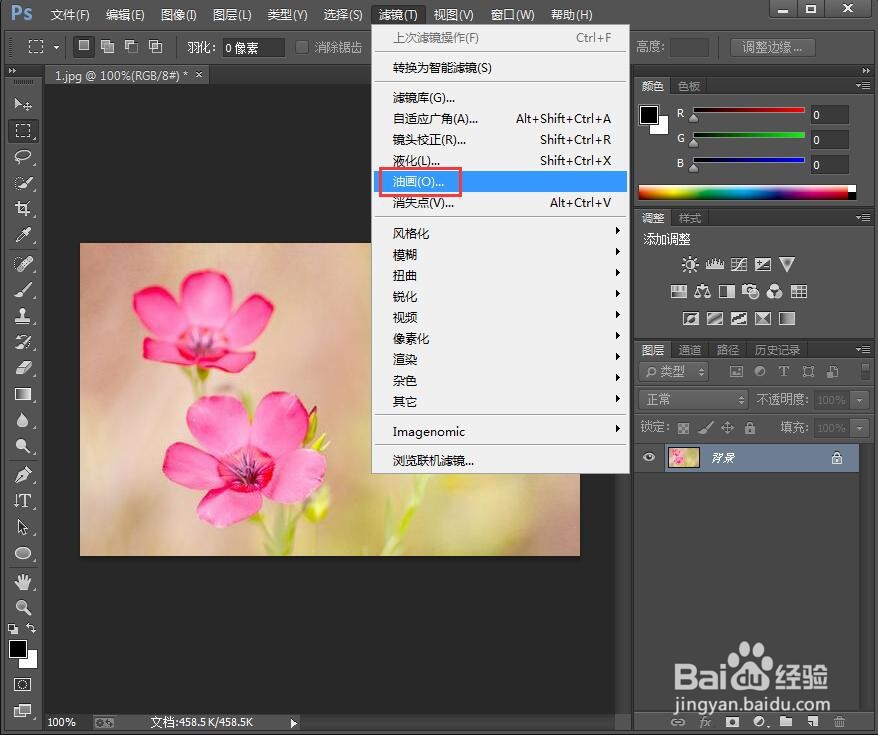878x735 pixels.
Task: Click the red R color slider
Action: point(749,110)
